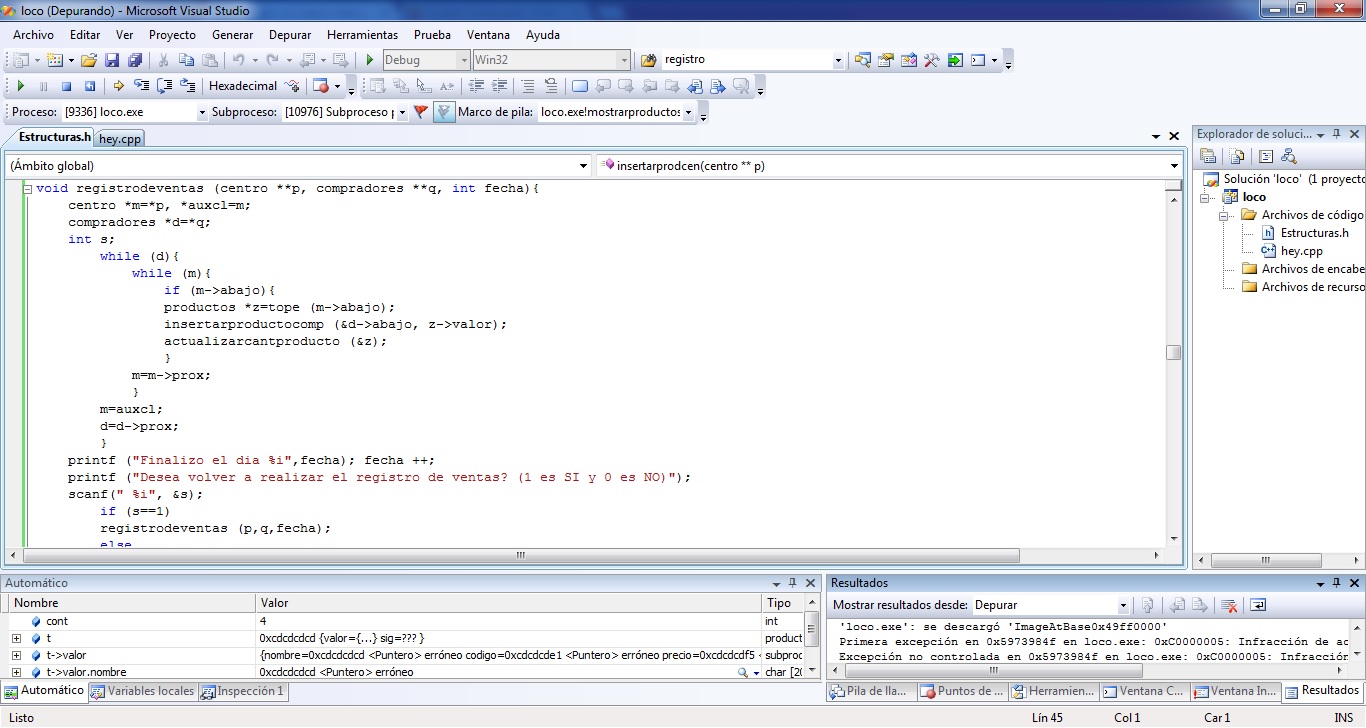The image size is (1366, 728).
Task: Open the Archivo menu
Action: click(33, 35)
